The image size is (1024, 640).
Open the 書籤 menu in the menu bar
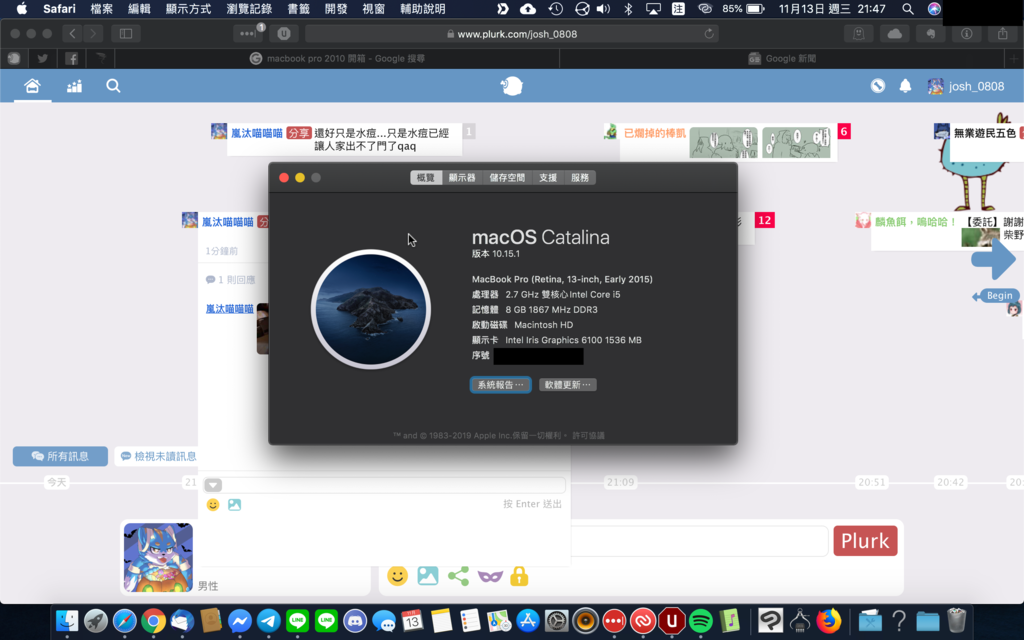click(298, 8)
